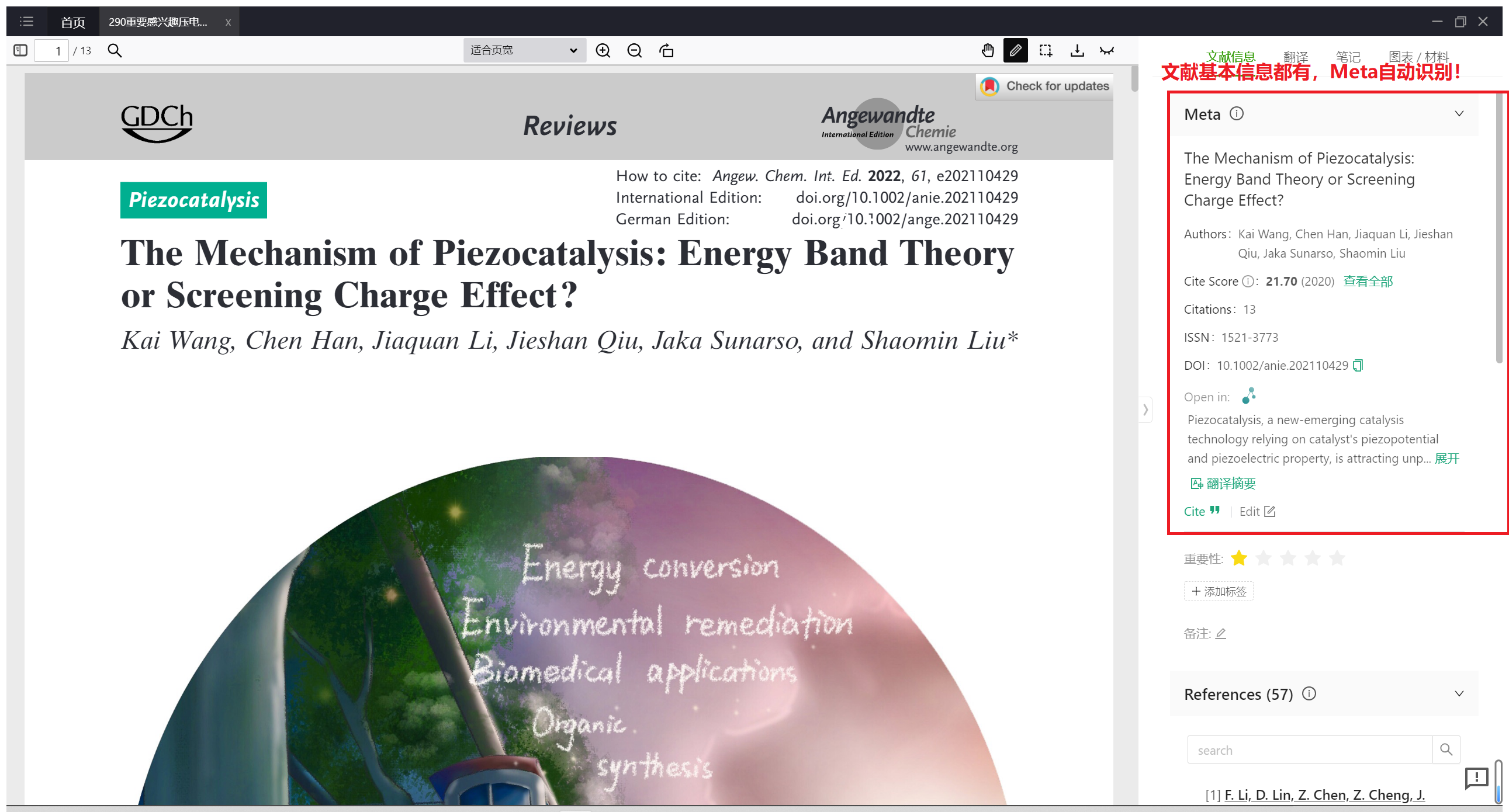
Task: Show Cite Score info icon
Action: tap(1248, 282)
